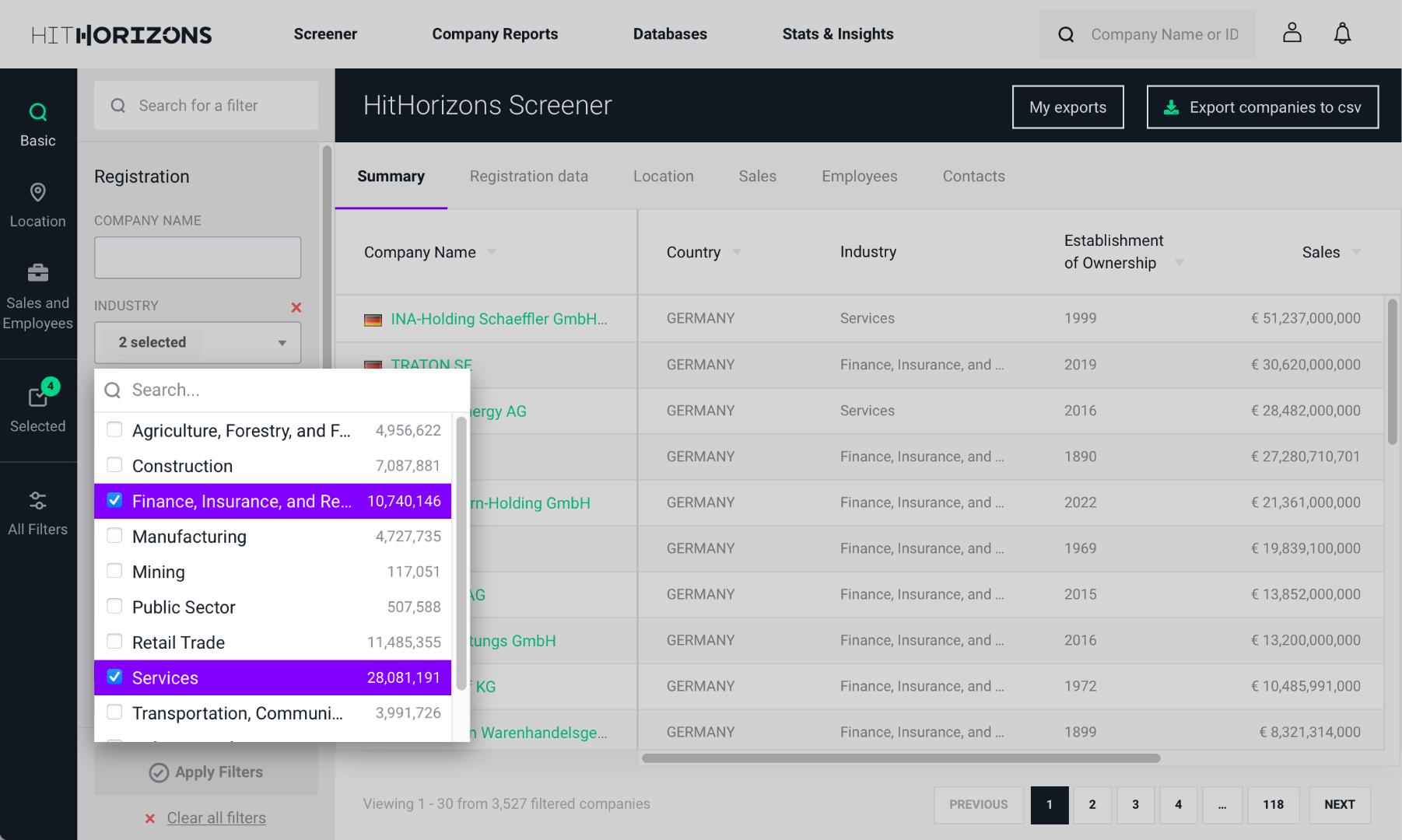Screen dimensions: 1402x840
Task: Check the Public Sector industry checkbox
Action: (x=114, y=606)
